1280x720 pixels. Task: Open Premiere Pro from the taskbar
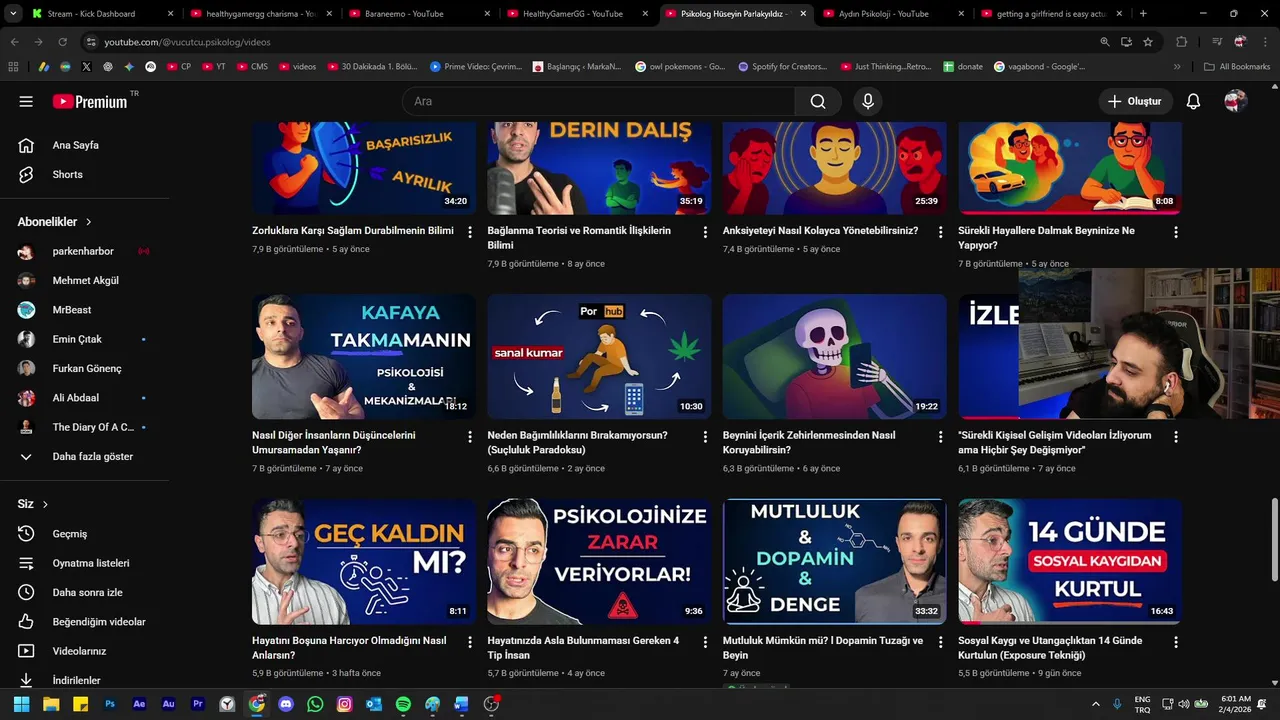(198, 704)
